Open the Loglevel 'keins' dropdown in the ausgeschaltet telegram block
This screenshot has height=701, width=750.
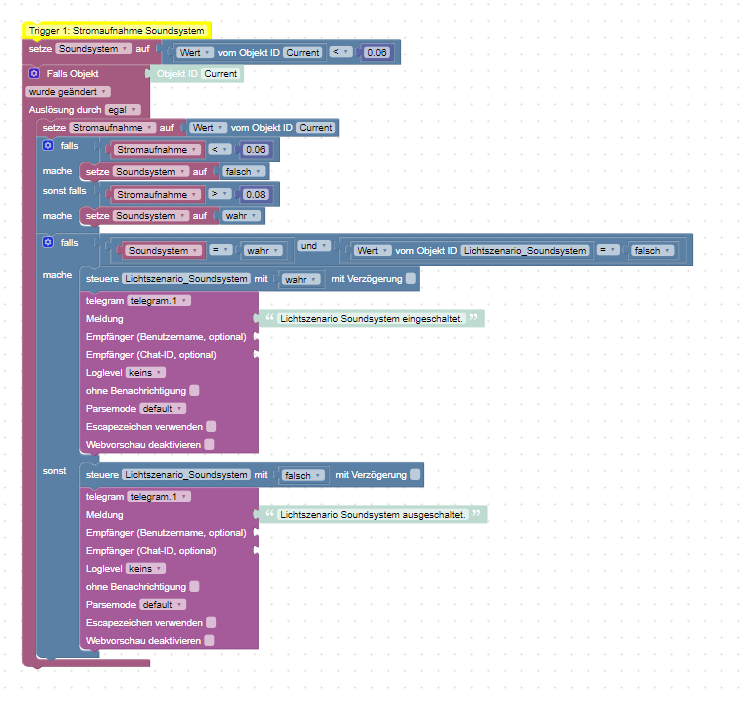[146, 569]
